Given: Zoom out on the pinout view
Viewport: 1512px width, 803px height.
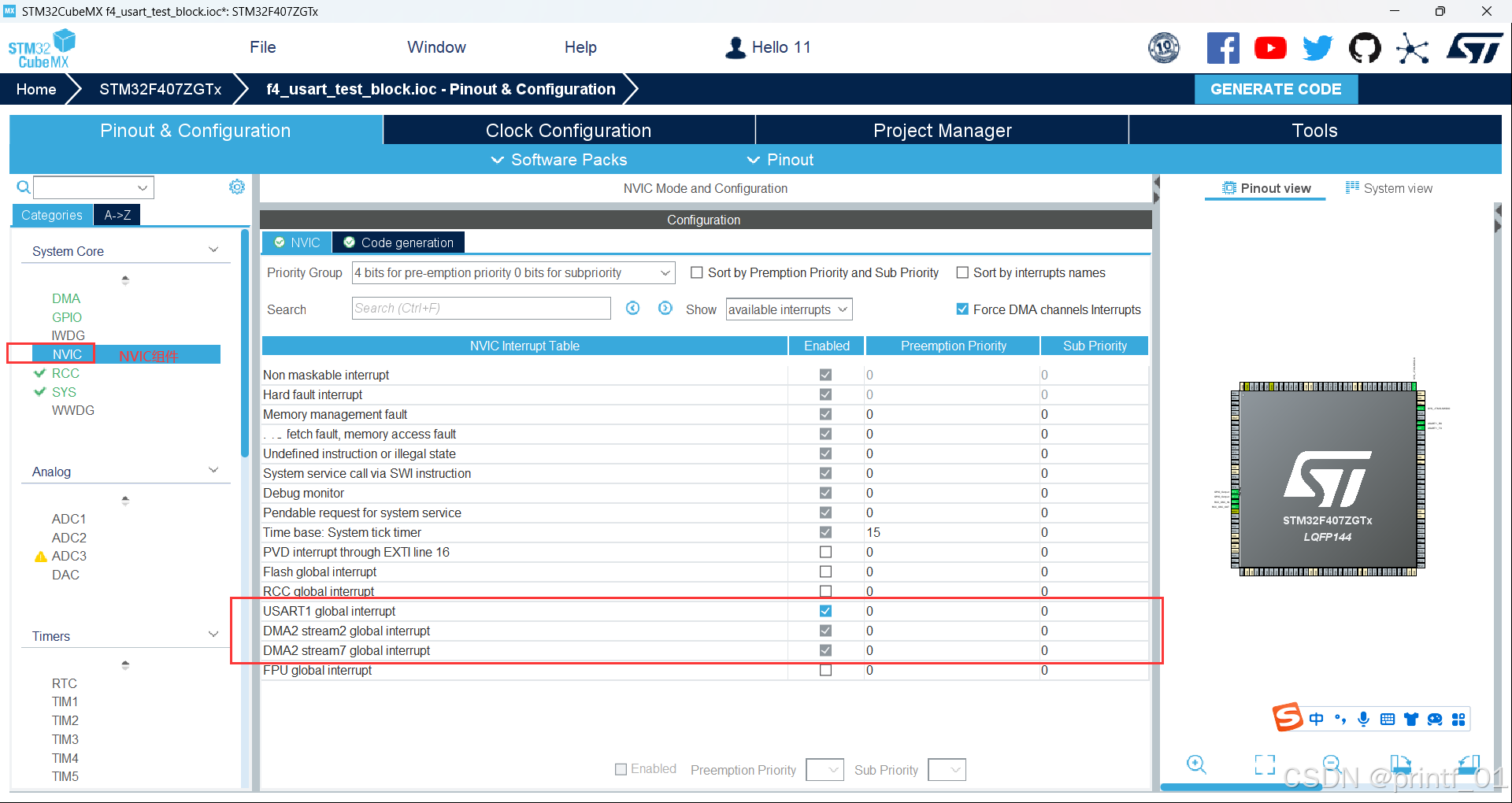Looking at the screenshot, I should (x=1332, y=764).
